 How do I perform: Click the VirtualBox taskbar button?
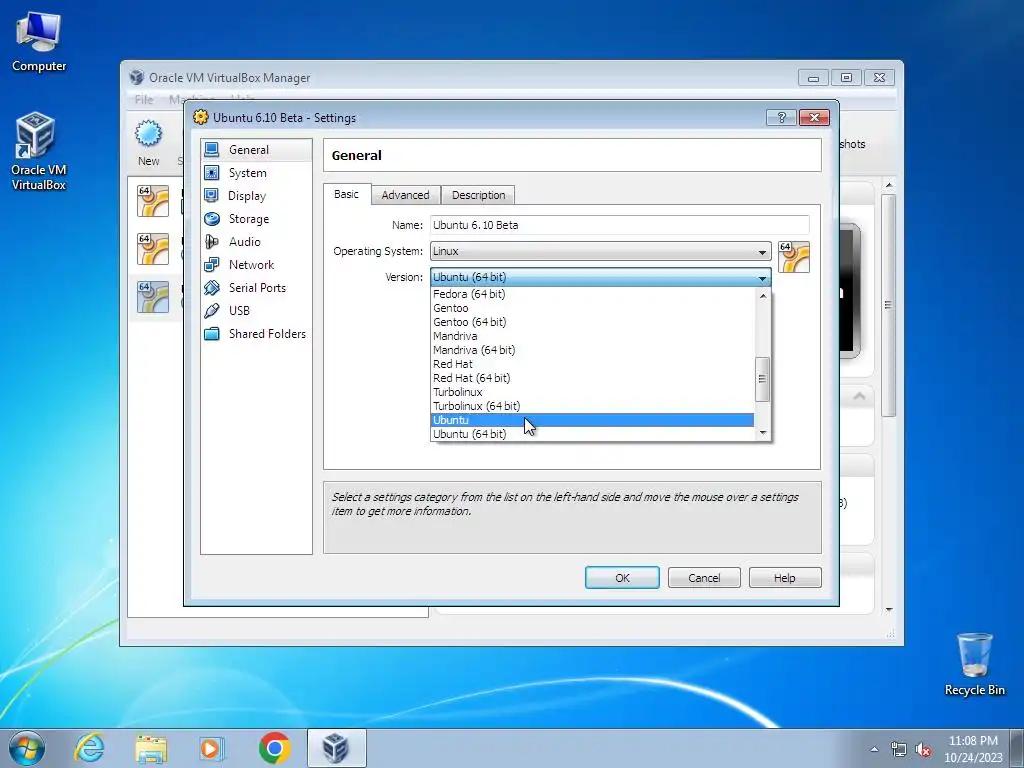[x=336, y=748]
